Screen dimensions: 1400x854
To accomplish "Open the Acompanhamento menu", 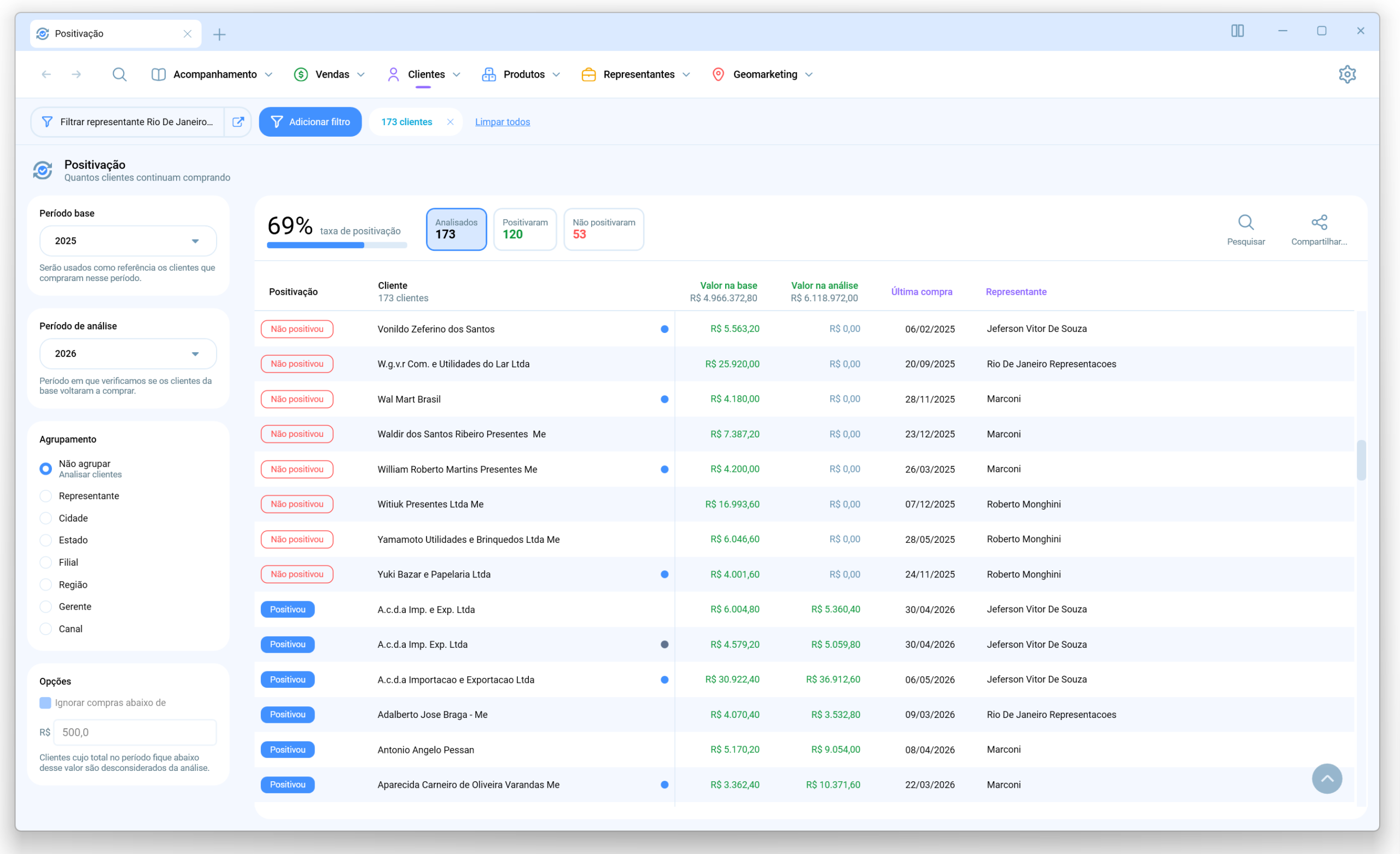I will 212,74.
